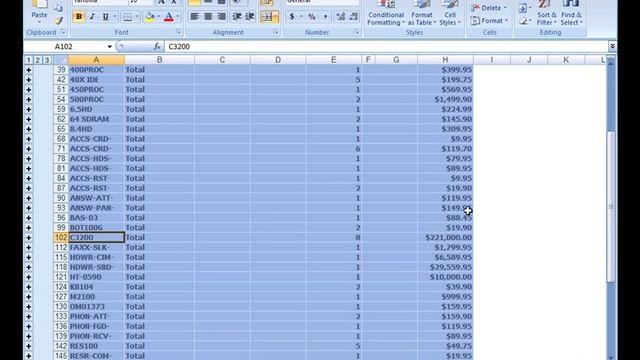Show outline level 2
640x360 pixels.
(38, 60)
